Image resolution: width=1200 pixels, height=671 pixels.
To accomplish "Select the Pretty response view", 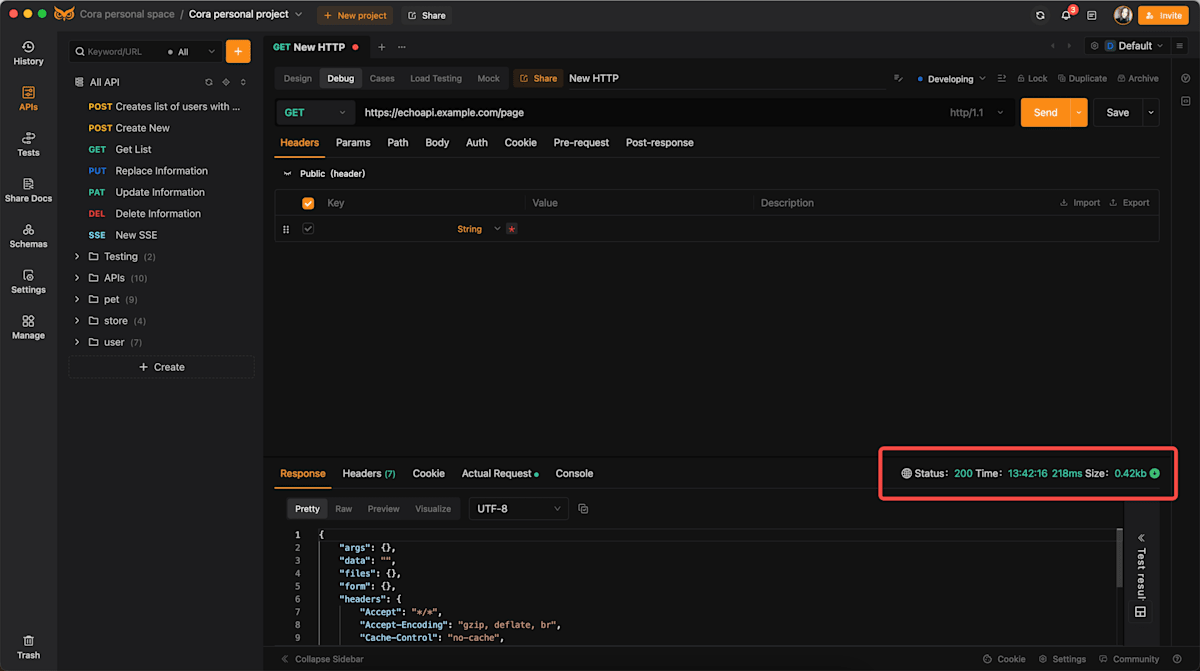I will [x=307, y=509].
